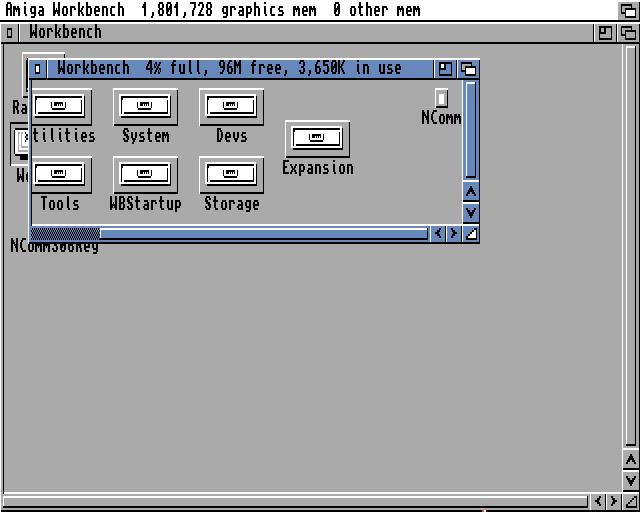Click main window scroll right arrow
Image resolution: width=640 pixels, height=512 pixels.
pos(613,501)
